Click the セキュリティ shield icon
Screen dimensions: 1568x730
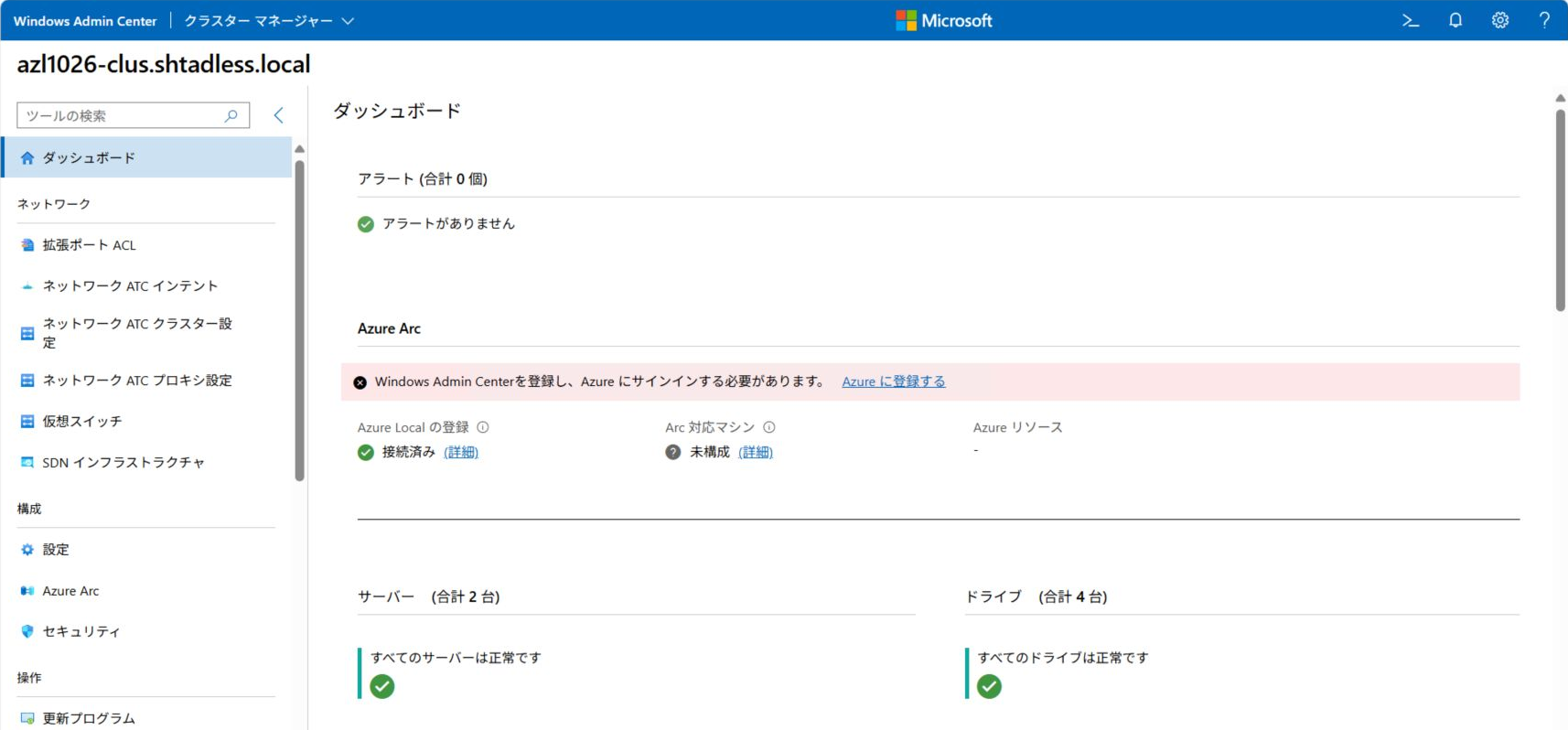pos(27,631)
